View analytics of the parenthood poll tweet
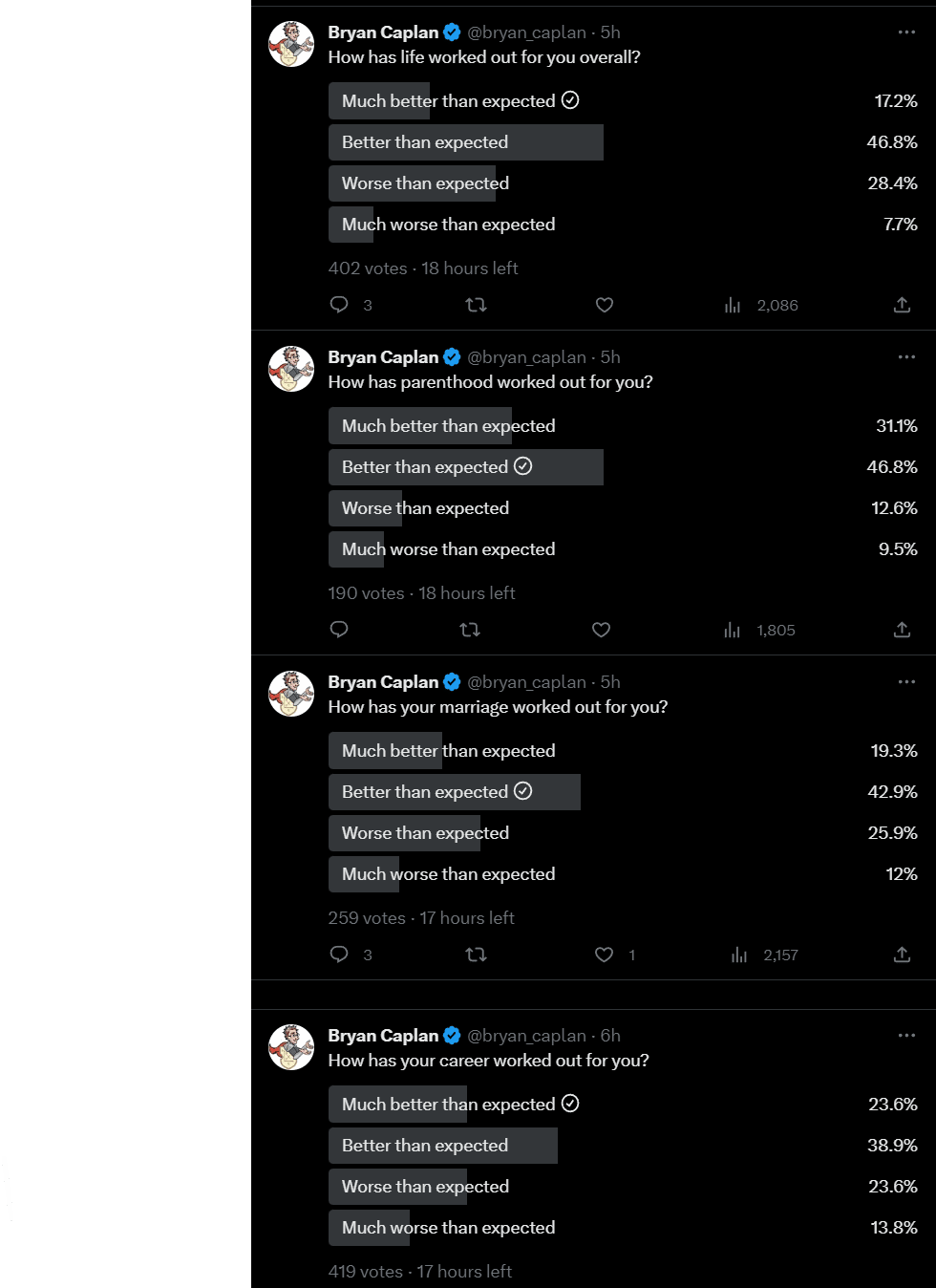 759,630
